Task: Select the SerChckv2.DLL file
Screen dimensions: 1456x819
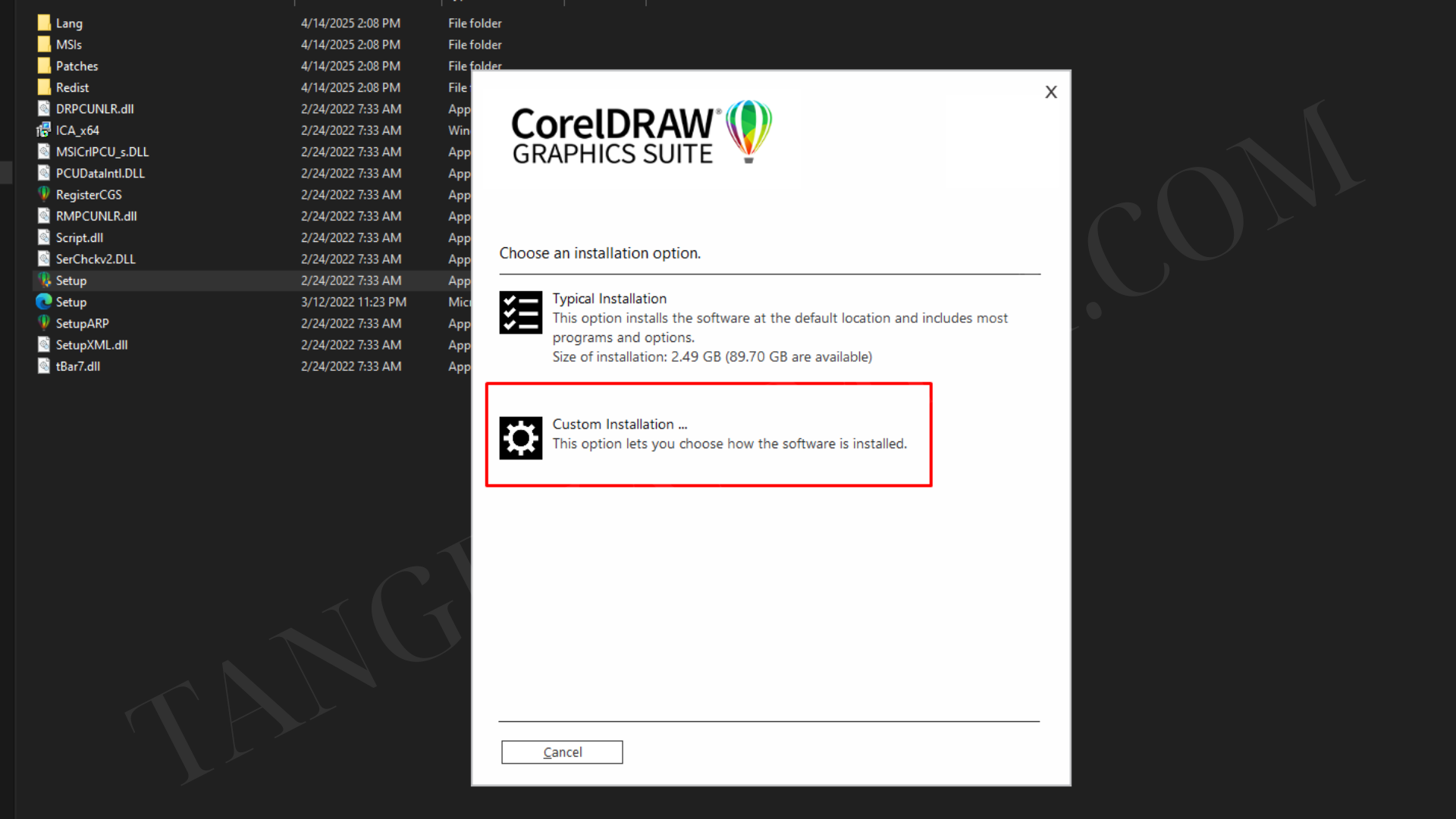Action: point(96,259)
